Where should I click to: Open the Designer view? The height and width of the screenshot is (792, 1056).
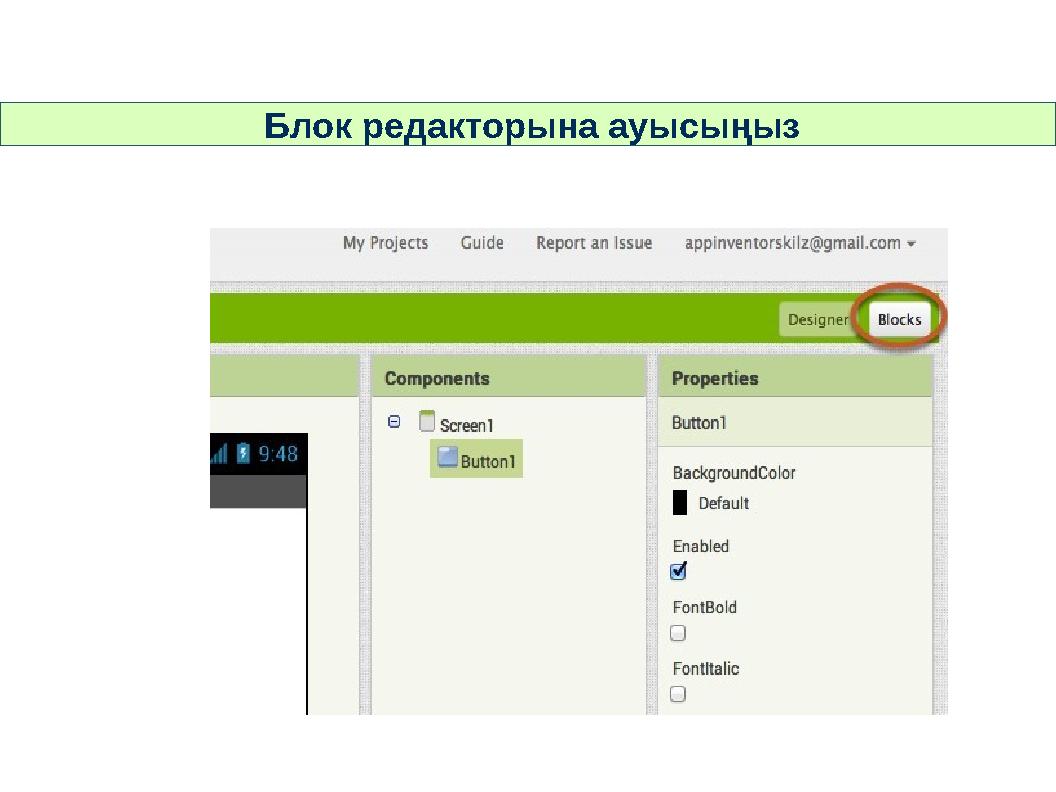818,319
